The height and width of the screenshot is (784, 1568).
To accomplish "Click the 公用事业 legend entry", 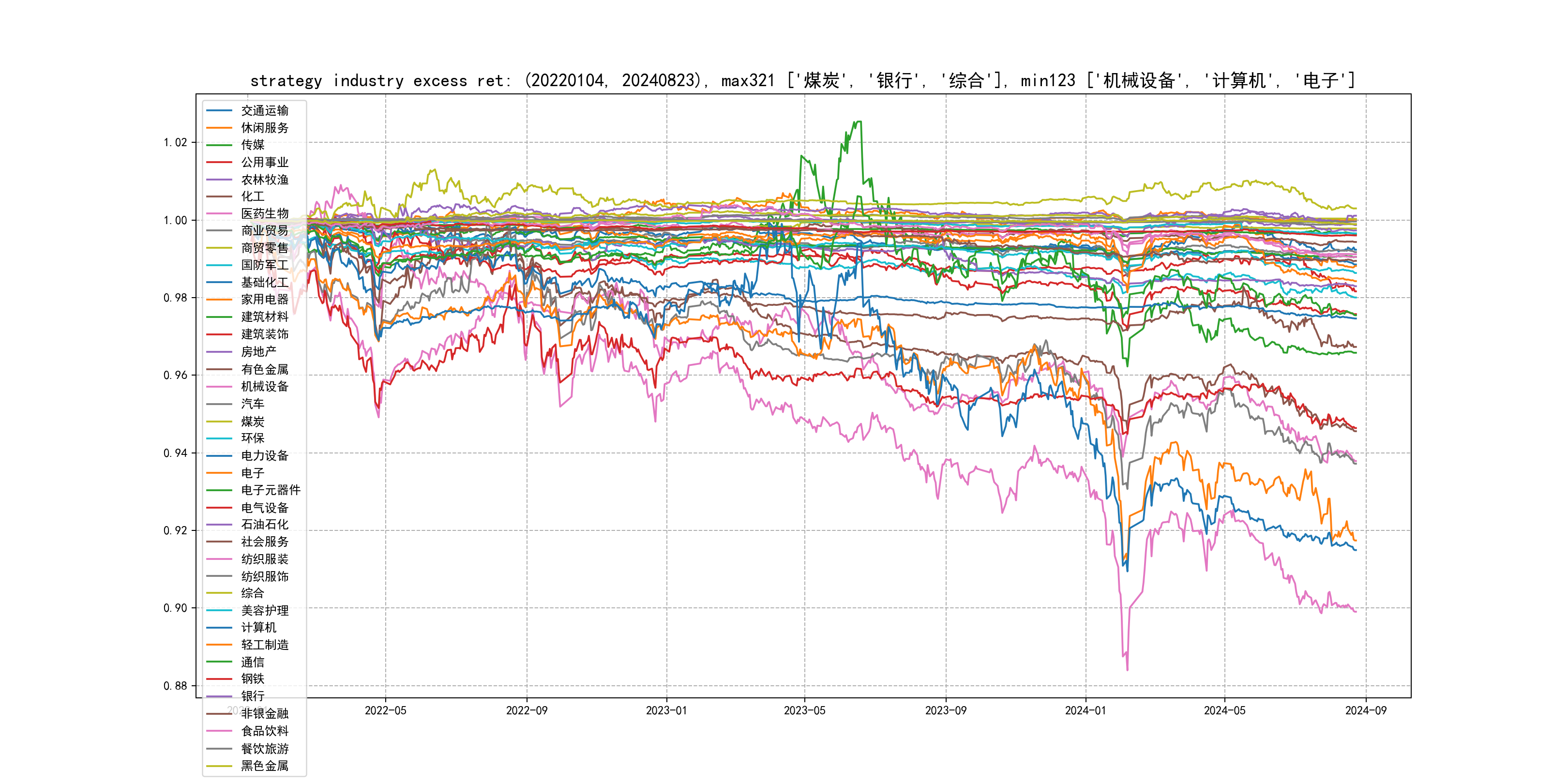I will tap(264, 163).
